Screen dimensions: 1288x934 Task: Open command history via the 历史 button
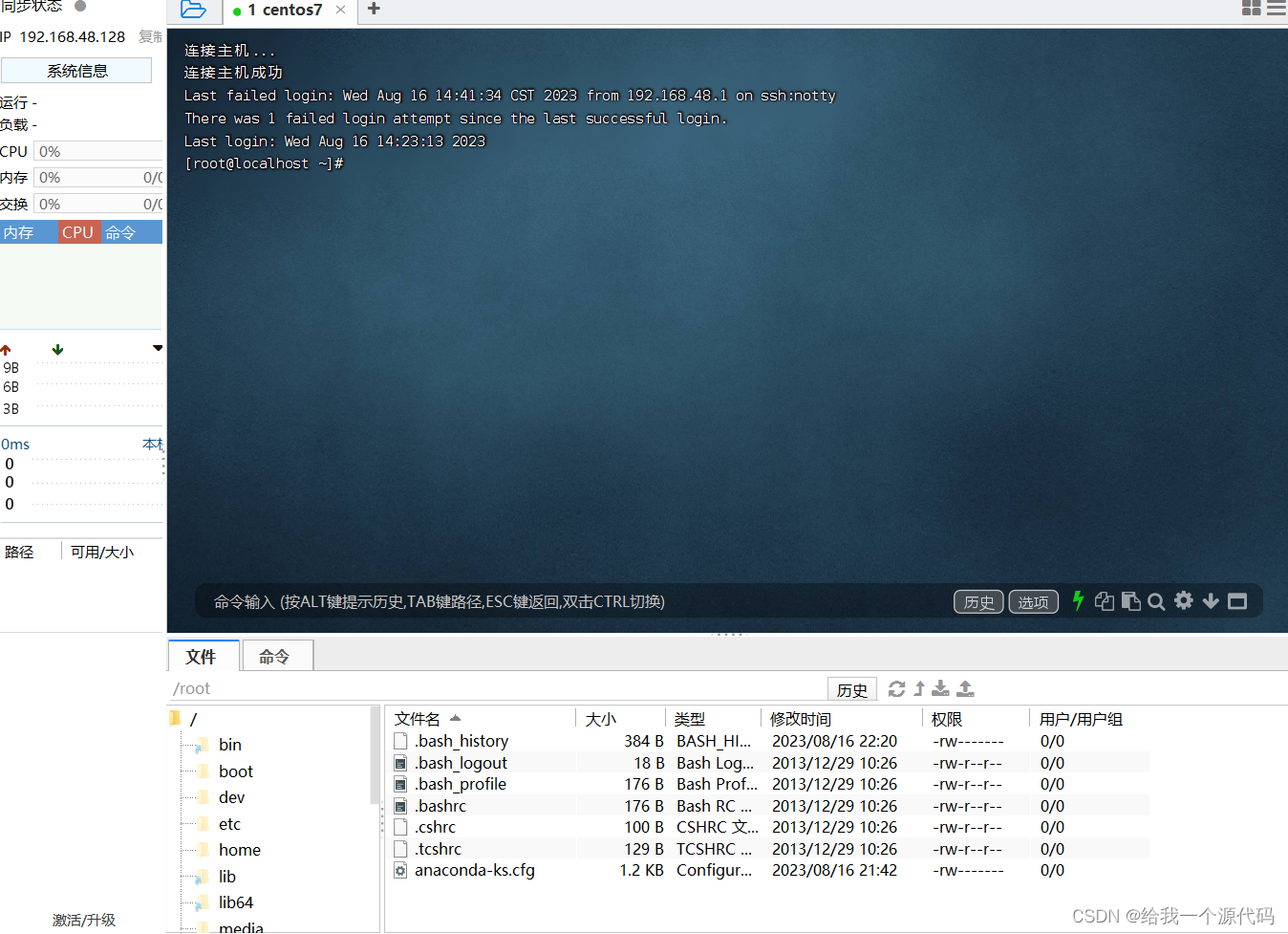977,601
